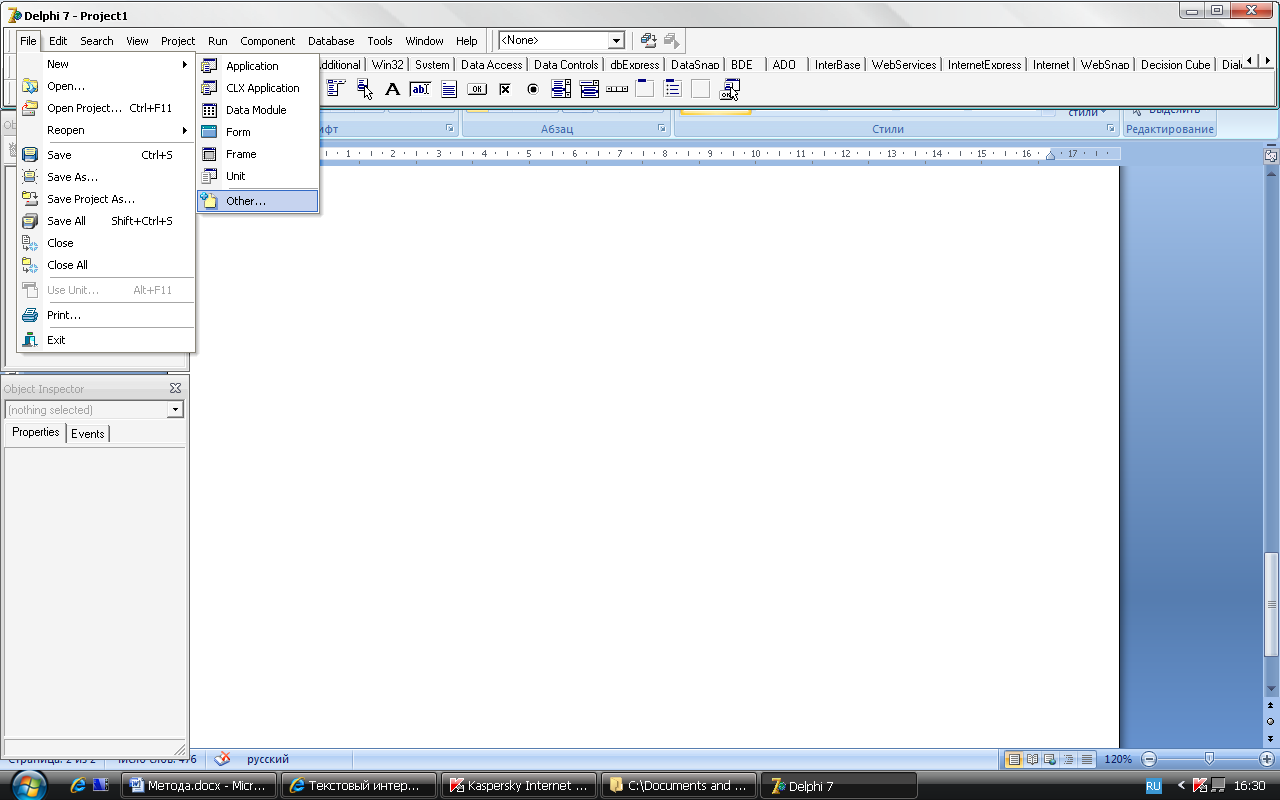
Task: Select the Panel component icon
Action: 700,89
